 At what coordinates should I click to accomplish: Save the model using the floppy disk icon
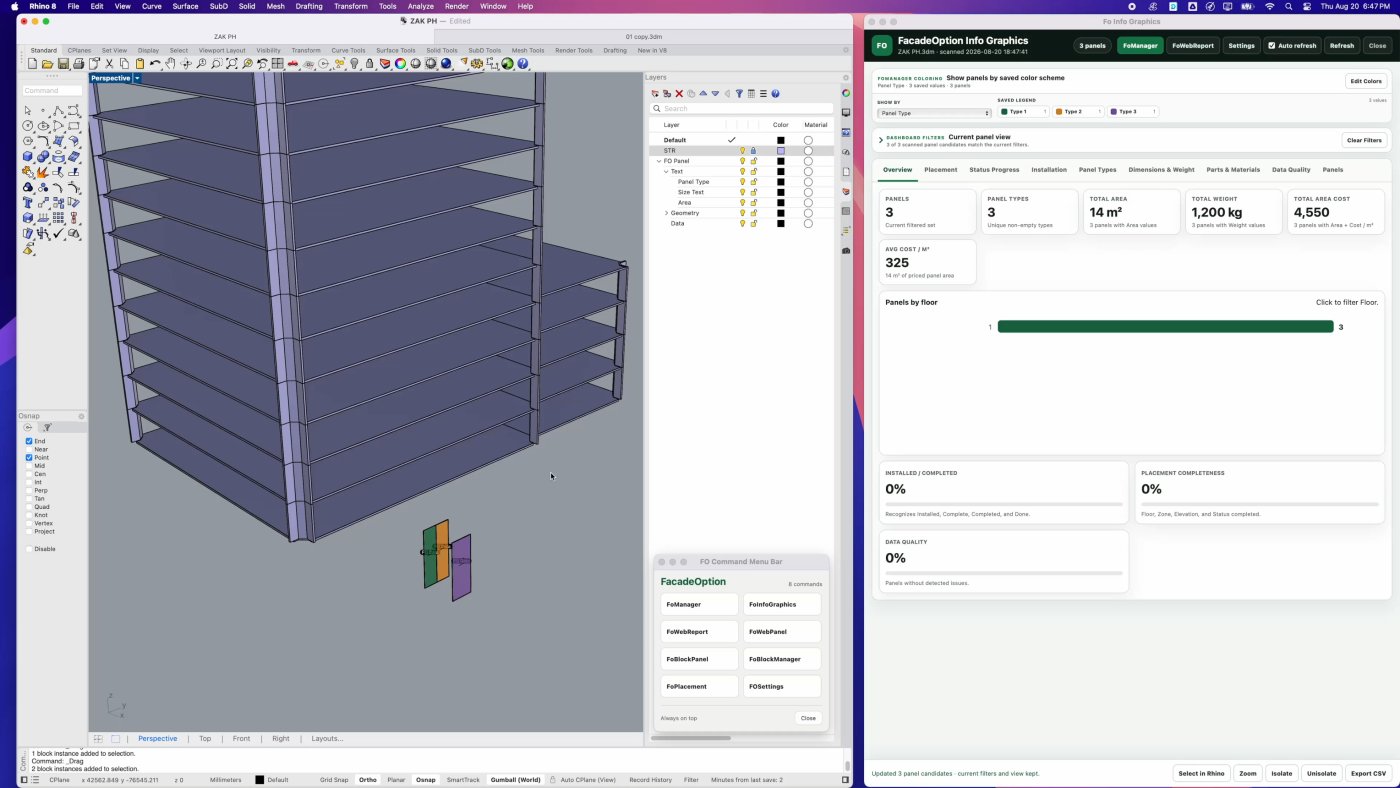tap(63, 64)
